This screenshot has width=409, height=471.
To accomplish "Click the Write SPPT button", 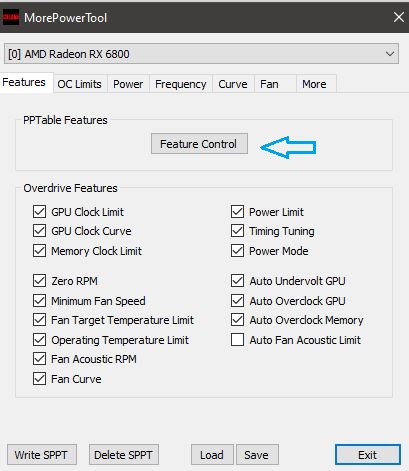I will coord(42,455).
